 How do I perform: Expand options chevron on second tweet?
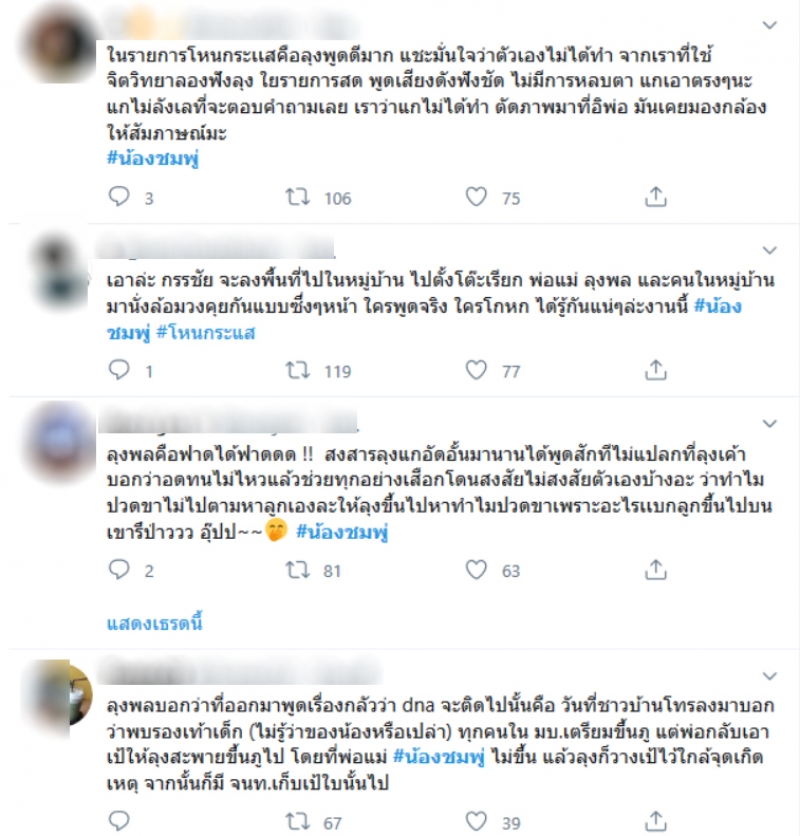(769, 250)
